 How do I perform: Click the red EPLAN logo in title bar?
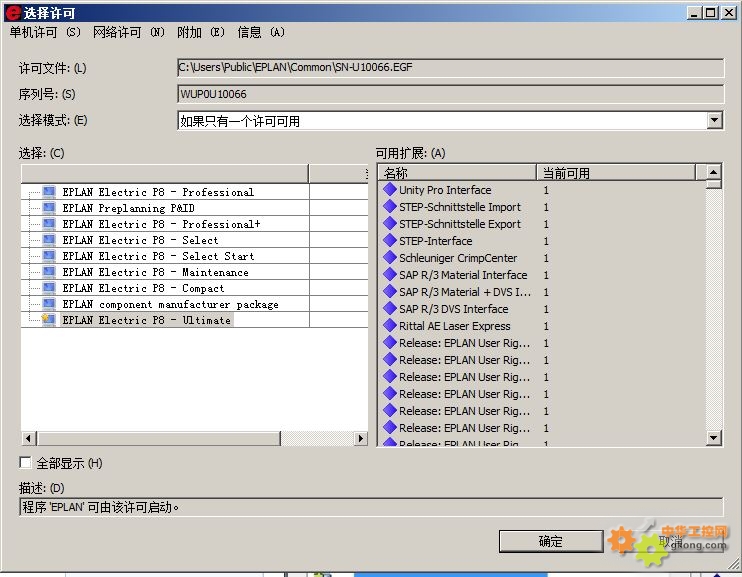(13, 13)
